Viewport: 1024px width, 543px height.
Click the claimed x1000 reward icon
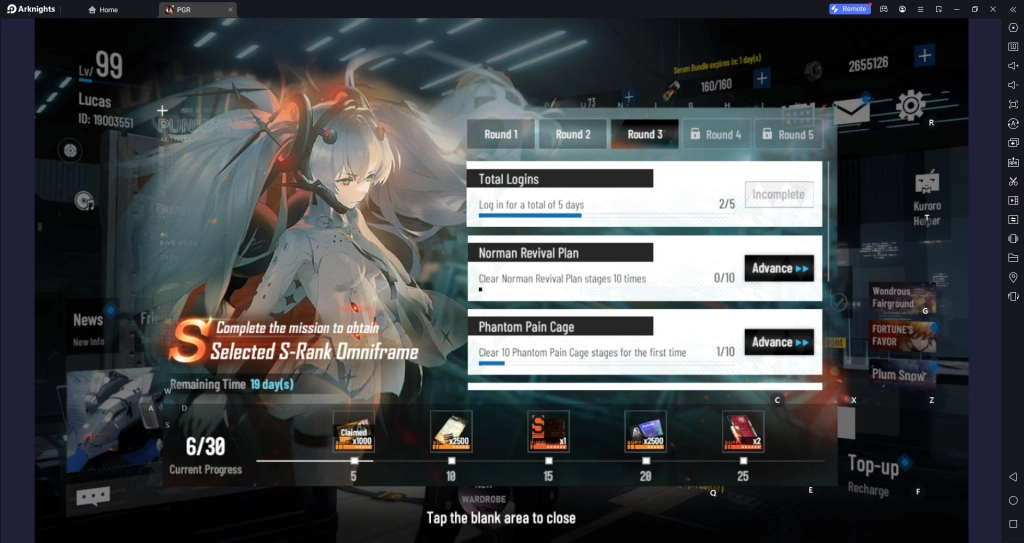354,431
